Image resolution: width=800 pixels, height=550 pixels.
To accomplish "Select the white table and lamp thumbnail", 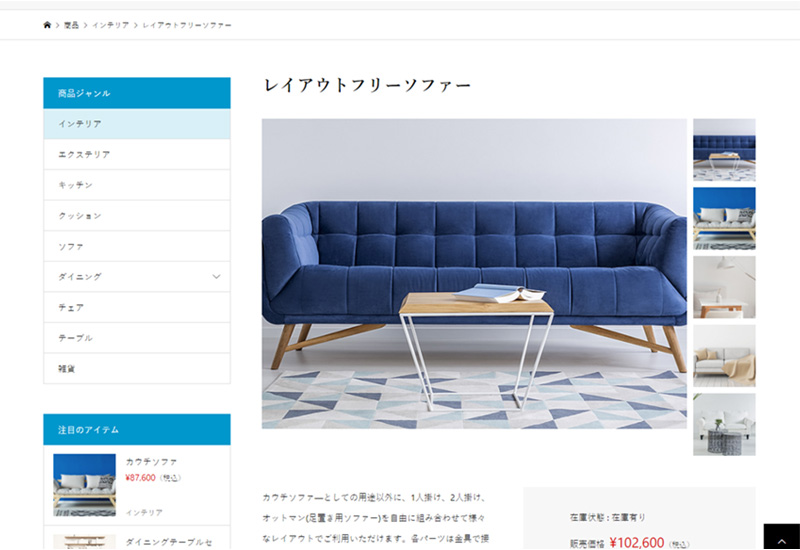I will 724,287.
